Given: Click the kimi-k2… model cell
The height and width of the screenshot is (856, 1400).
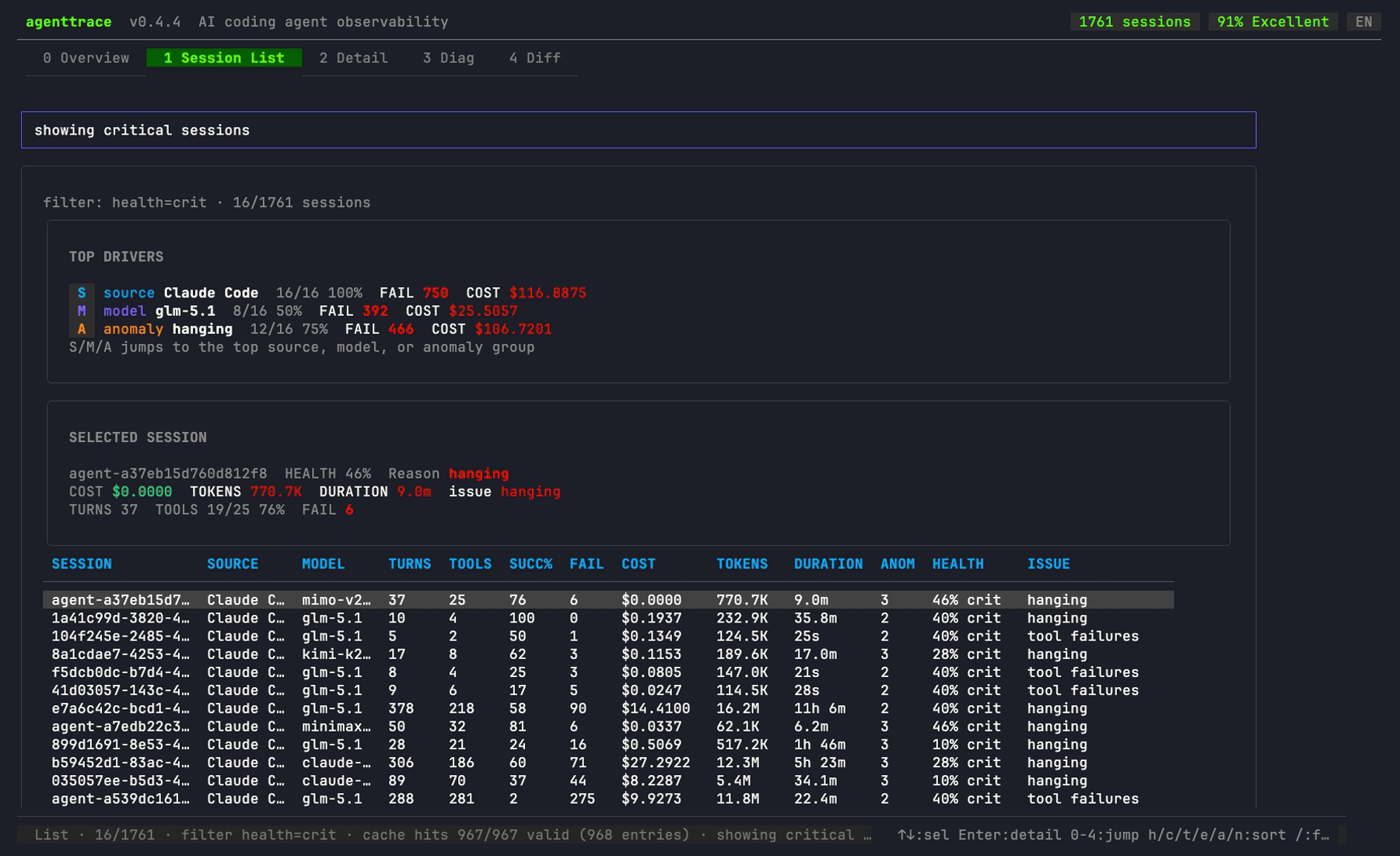Looking at the screenshot, I should (x=336, y=654).
